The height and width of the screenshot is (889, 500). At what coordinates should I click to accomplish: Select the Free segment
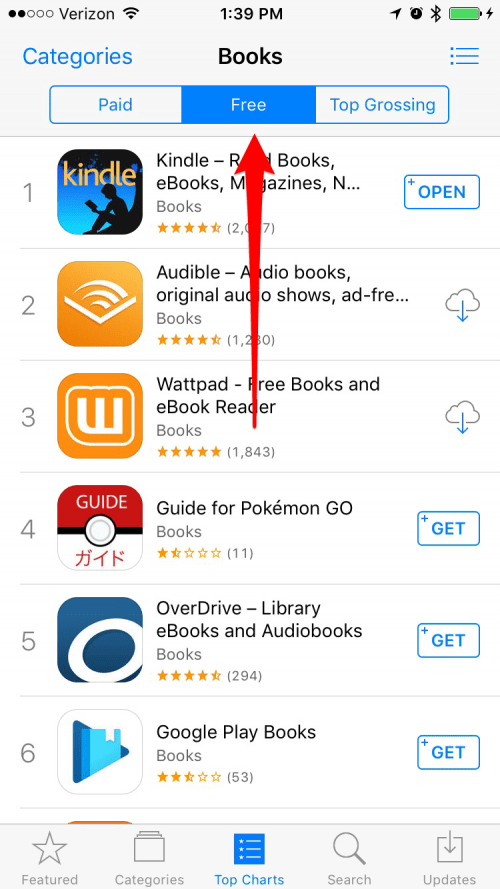click(x=248, y=105)
